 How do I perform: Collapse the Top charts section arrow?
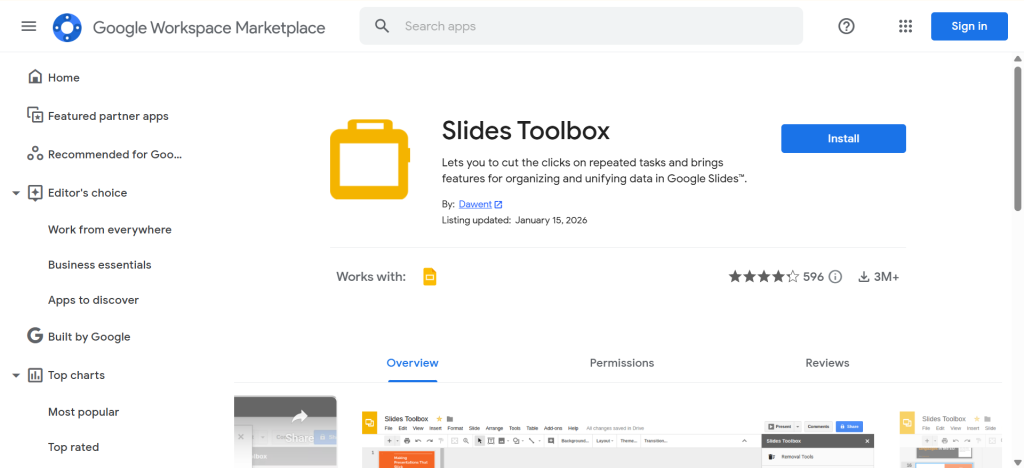tap(16, 375)
